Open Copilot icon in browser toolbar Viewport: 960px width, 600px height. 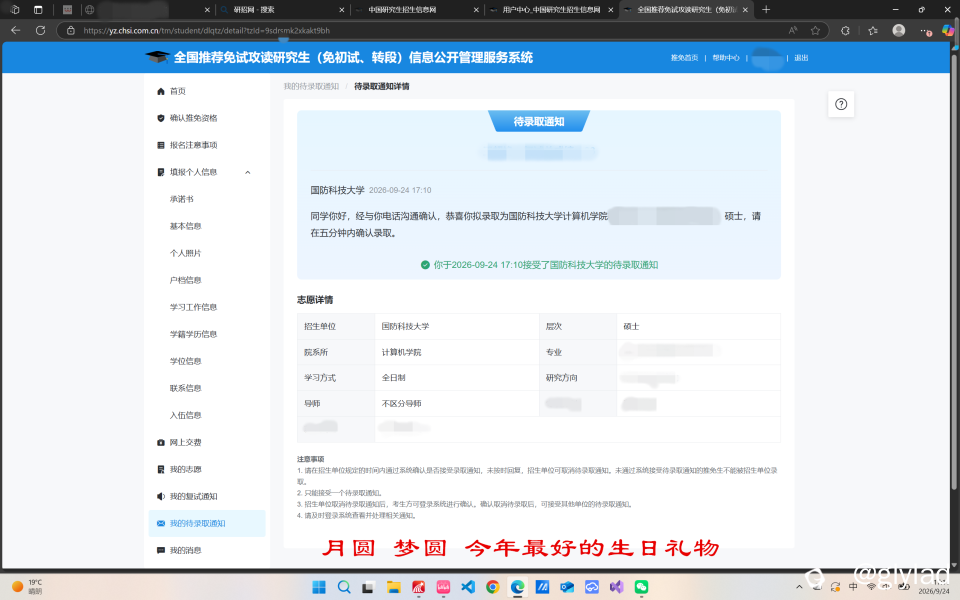point(947,30)
